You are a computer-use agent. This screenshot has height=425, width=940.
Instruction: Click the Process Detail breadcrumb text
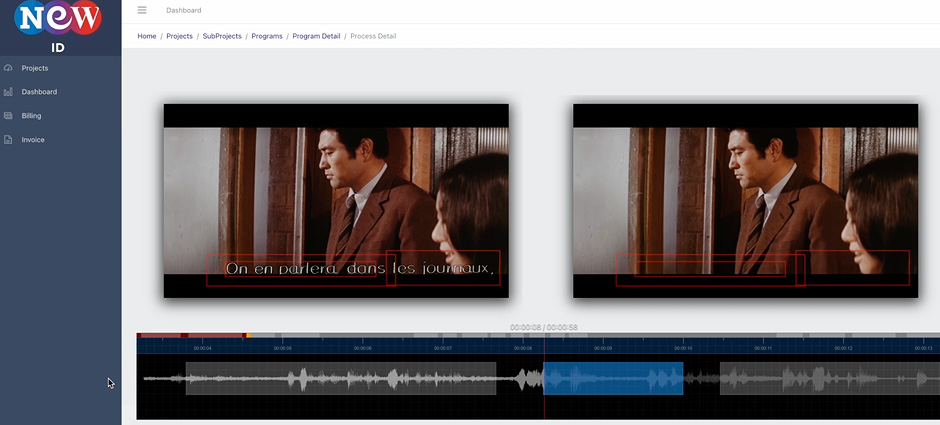pos(373,36)
